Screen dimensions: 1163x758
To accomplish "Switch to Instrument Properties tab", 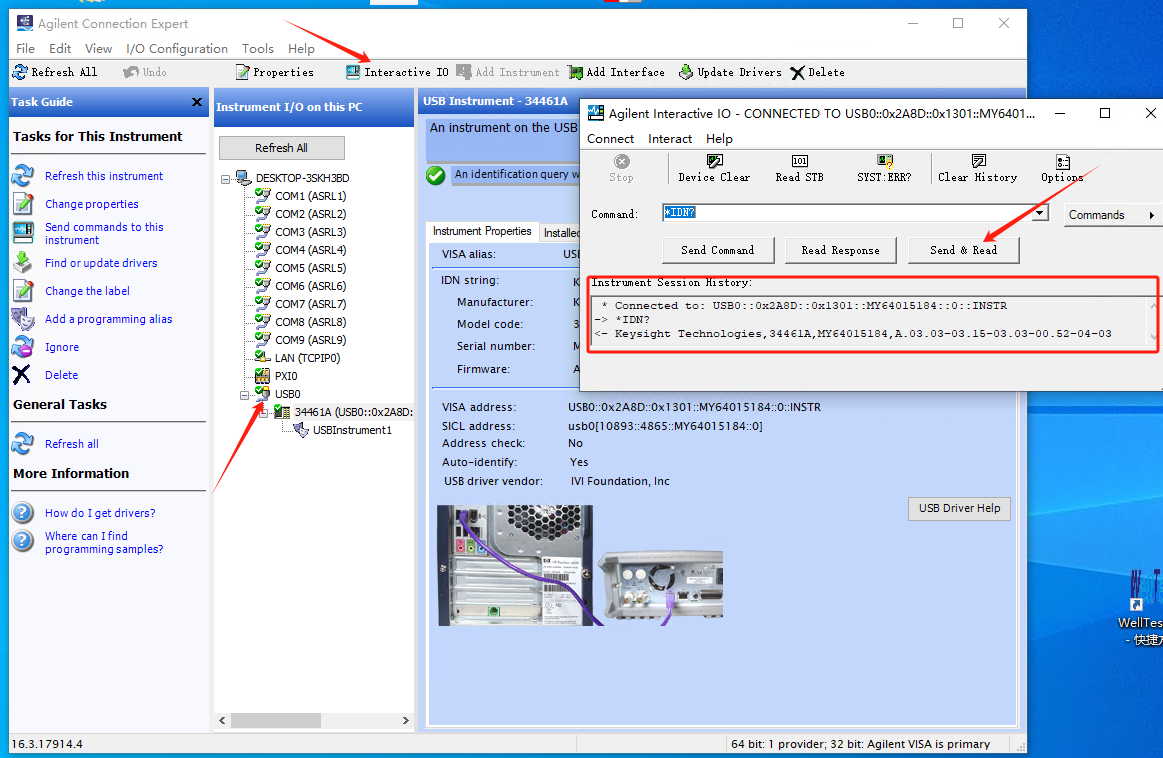I will click(x=482, y=231).
